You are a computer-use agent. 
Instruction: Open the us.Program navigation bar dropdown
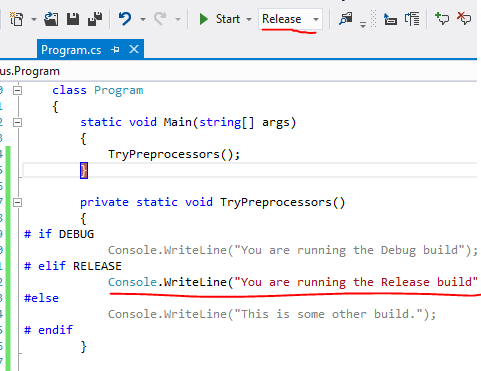(238, 71)
